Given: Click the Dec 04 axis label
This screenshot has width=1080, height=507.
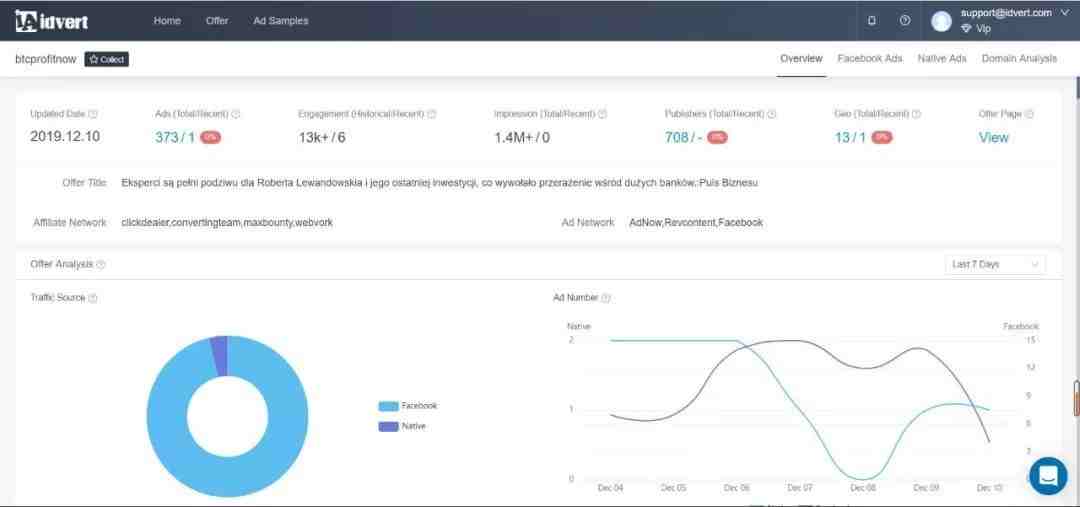Looking at the screenshot, I should tap(610, 488).
